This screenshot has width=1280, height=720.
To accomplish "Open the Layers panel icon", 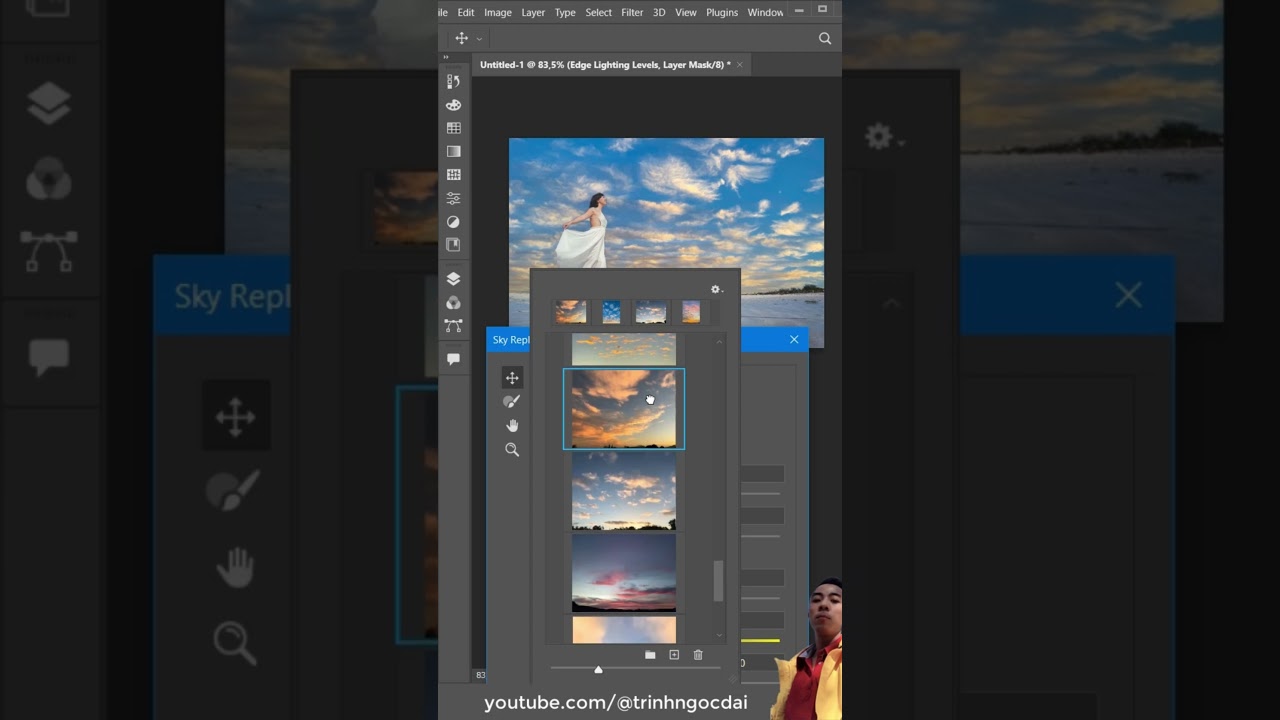I will (x=453, y=279).
